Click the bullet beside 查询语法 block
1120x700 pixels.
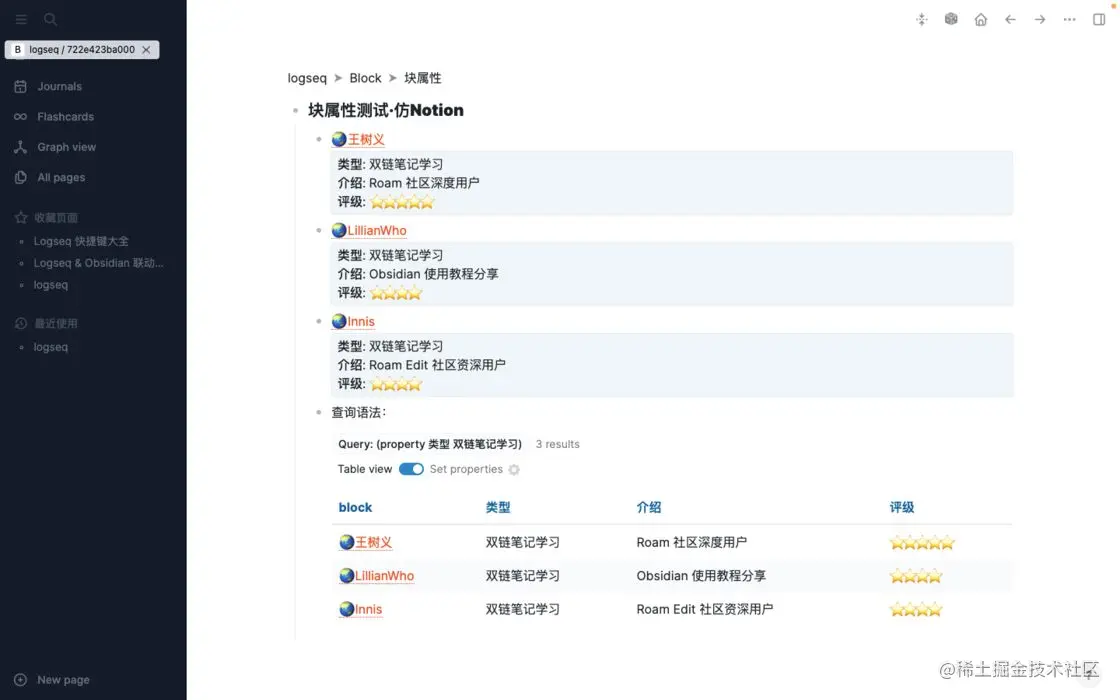(x=319, y=412)
